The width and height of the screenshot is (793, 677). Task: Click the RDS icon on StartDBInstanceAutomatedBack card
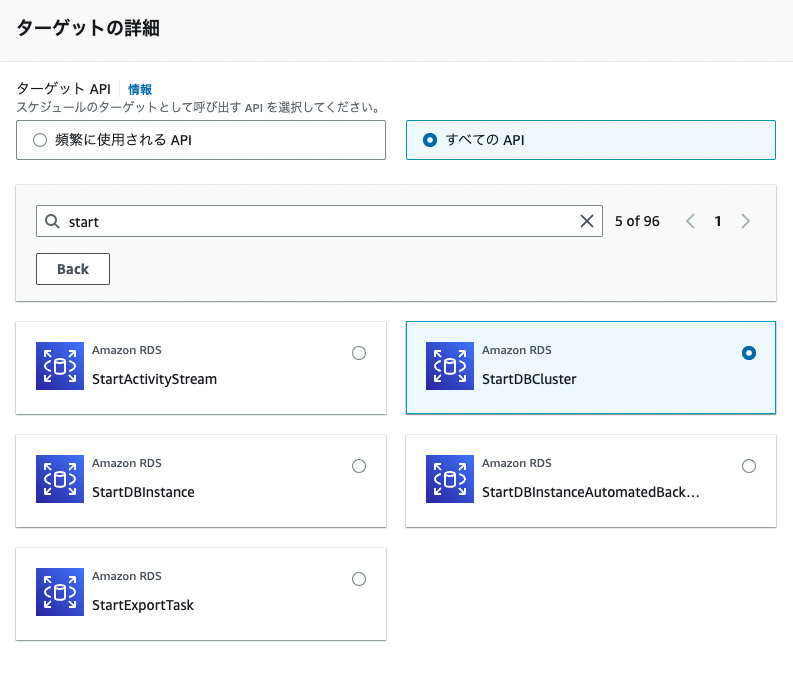pos(450,479)
